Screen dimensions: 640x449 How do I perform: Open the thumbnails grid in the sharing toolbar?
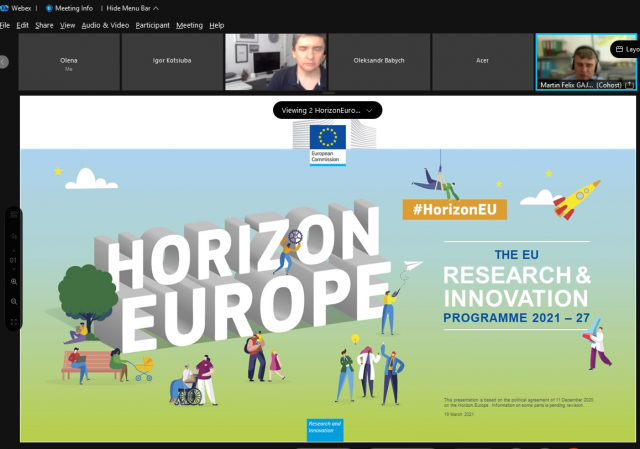coord(13,215)
